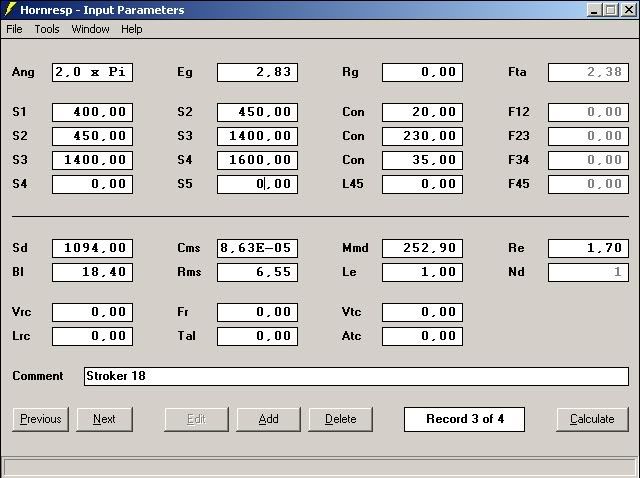640x478 pixels.
Task: Maximize the Hornresp window
Action: 611,10
